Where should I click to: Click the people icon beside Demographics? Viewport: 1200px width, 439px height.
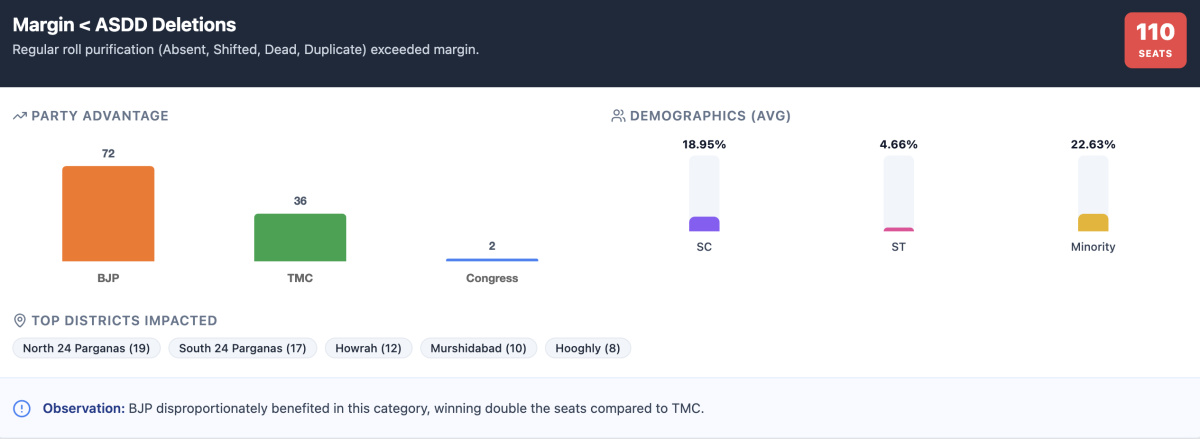click(618, 116)
